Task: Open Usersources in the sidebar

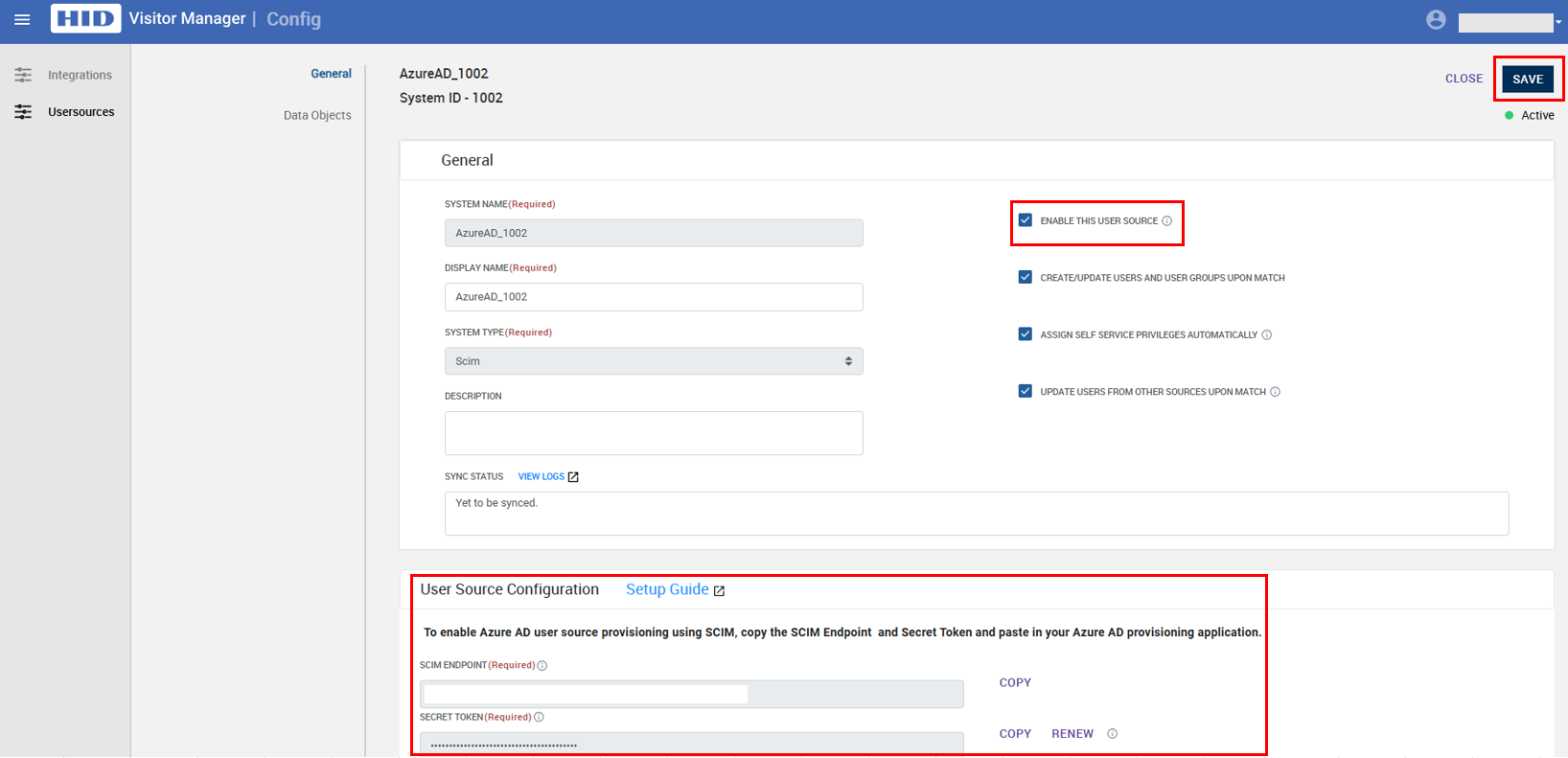Action: coord(81,112)
